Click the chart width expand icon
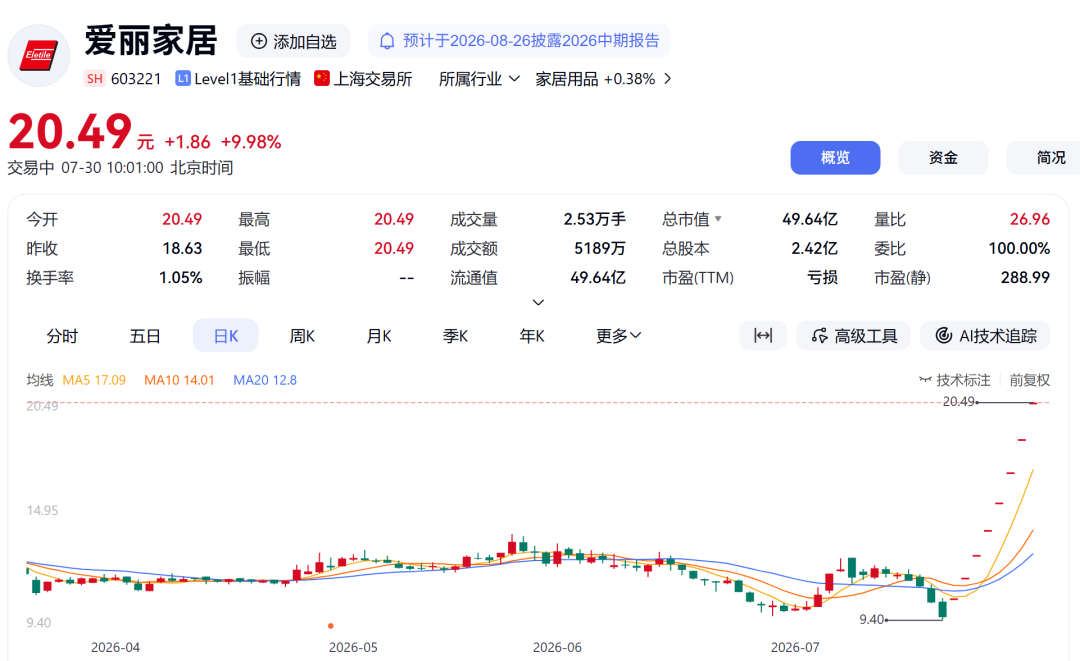 pyautogui.click(x=763, y=335)
